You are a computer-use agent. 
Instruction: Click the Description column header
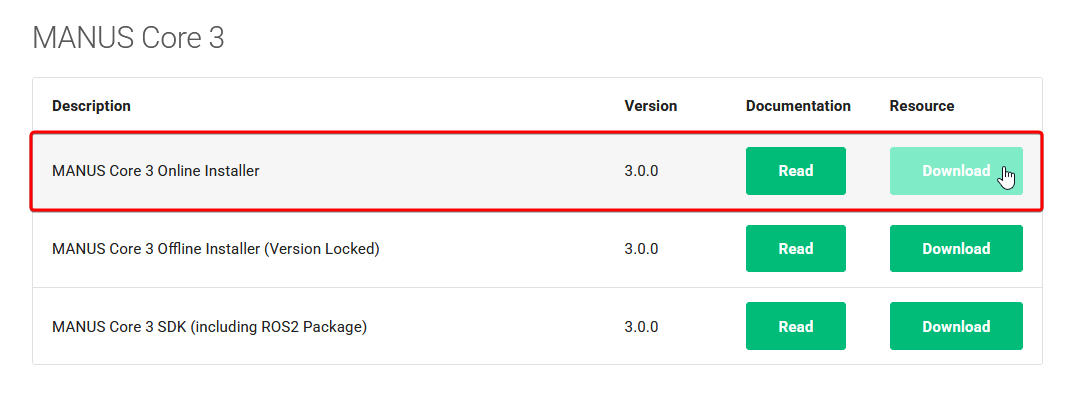[x=91, y=106]
